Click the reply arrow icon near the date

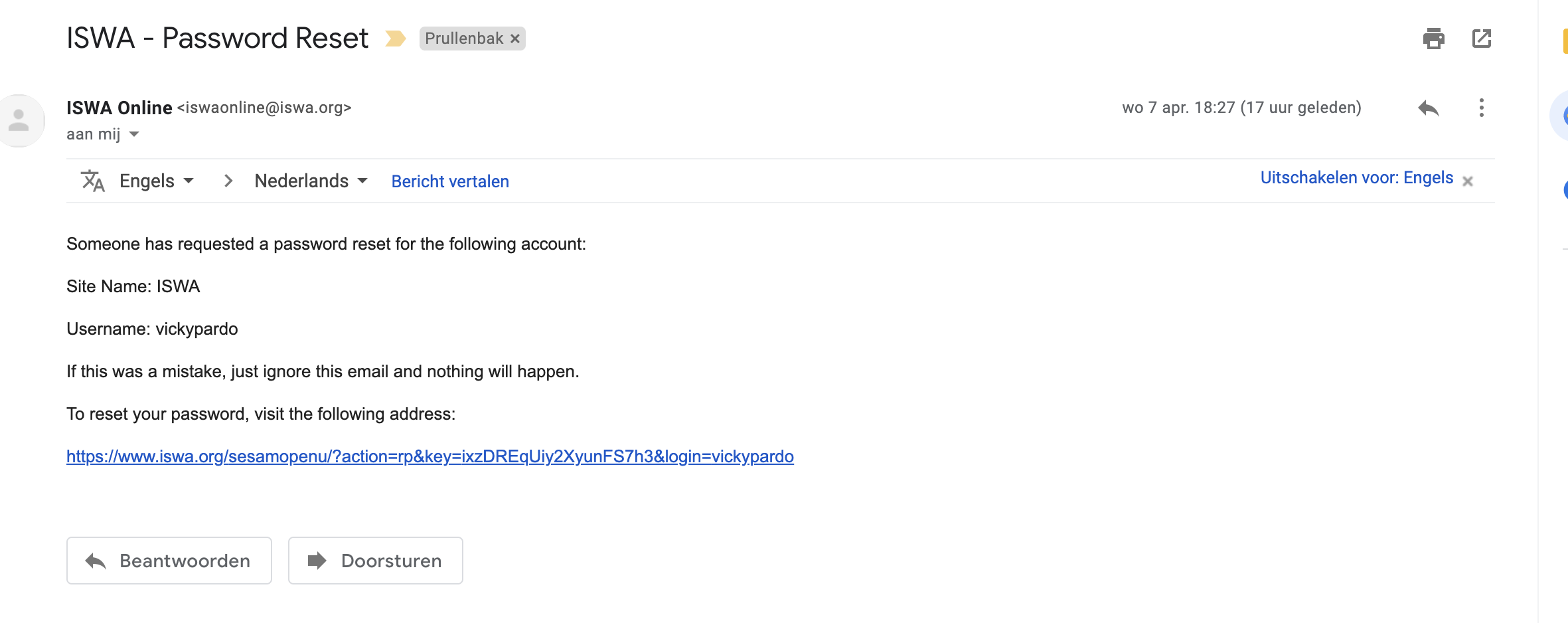tap(1428, 108)
